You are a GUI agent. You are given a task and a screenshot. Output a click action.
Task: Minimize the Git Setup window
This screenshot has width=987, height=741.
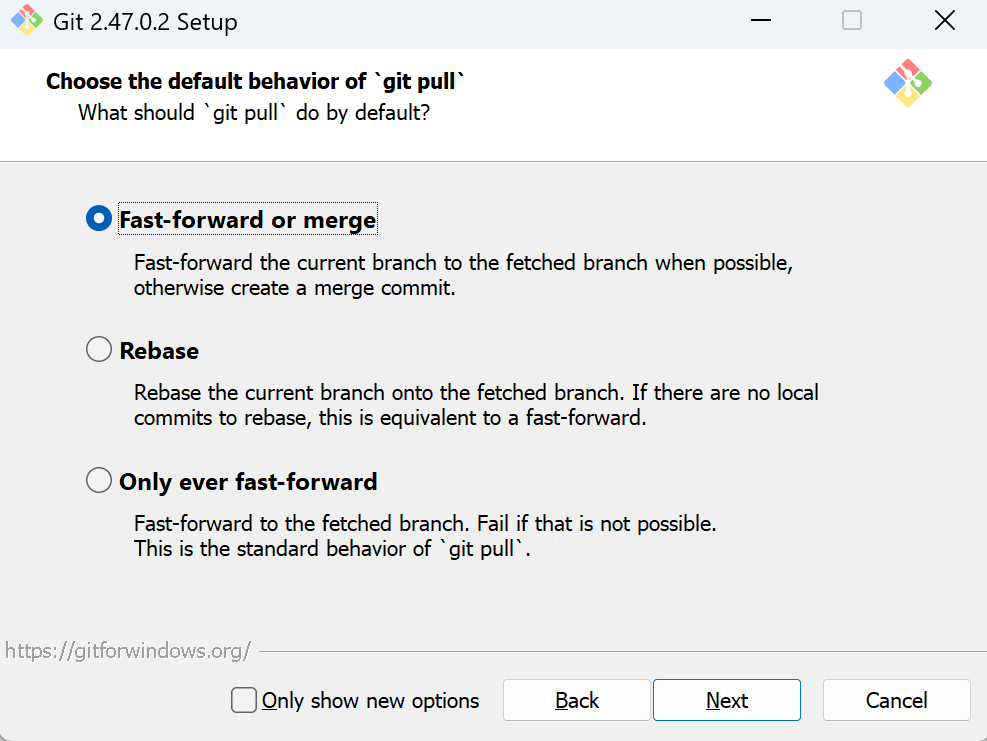point(759,21)
